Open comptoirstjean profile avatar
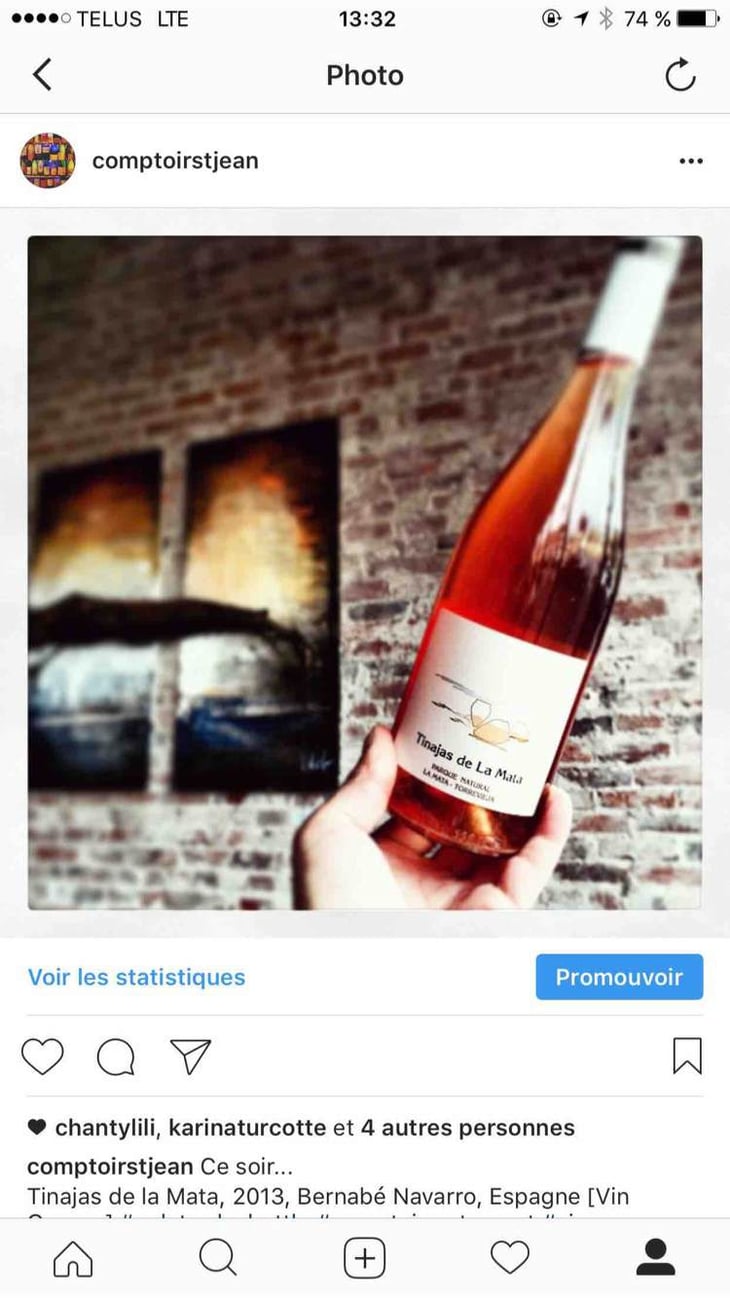 (48, 161)
